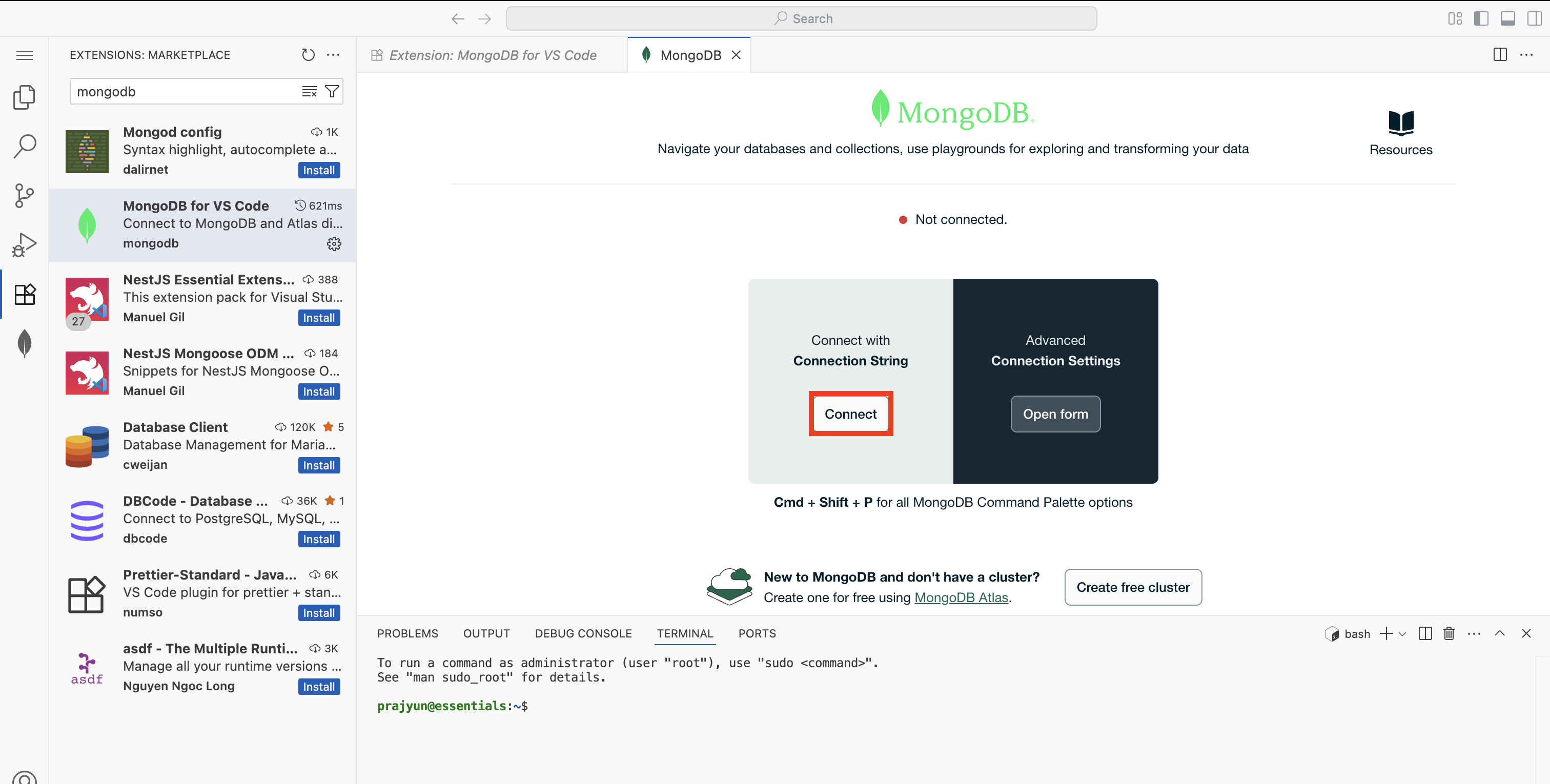Focus the terminal prompt prajyun@essentials

click(x=453, y=706)
